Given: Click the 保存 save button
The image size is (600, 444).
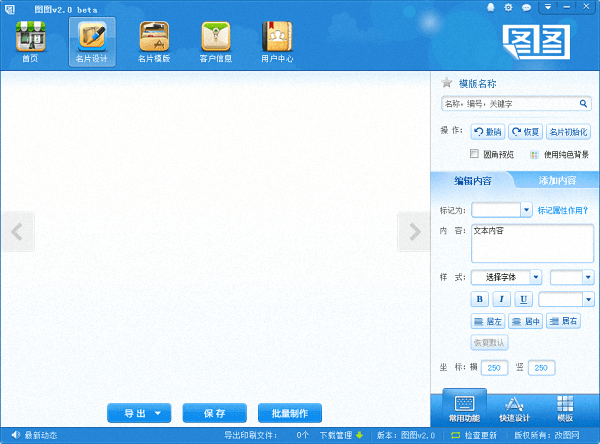Looking at the screenshot, I should [215, 413].
